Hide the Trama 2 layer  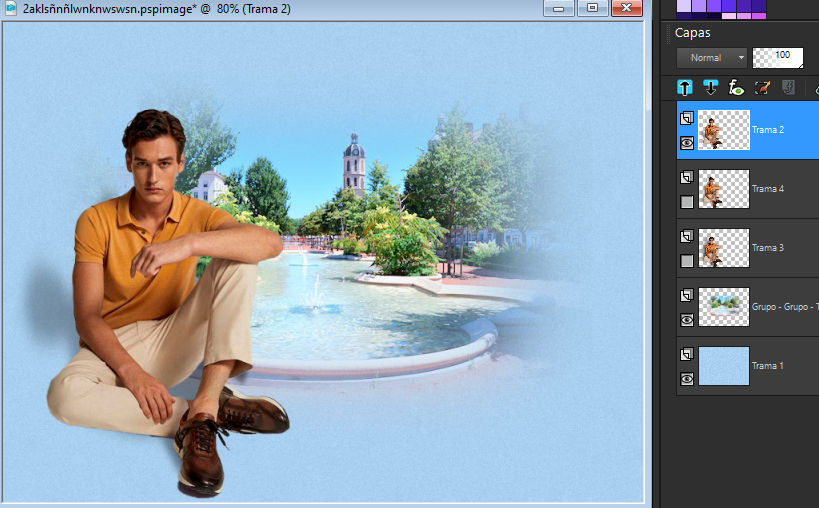coord(687,143)
